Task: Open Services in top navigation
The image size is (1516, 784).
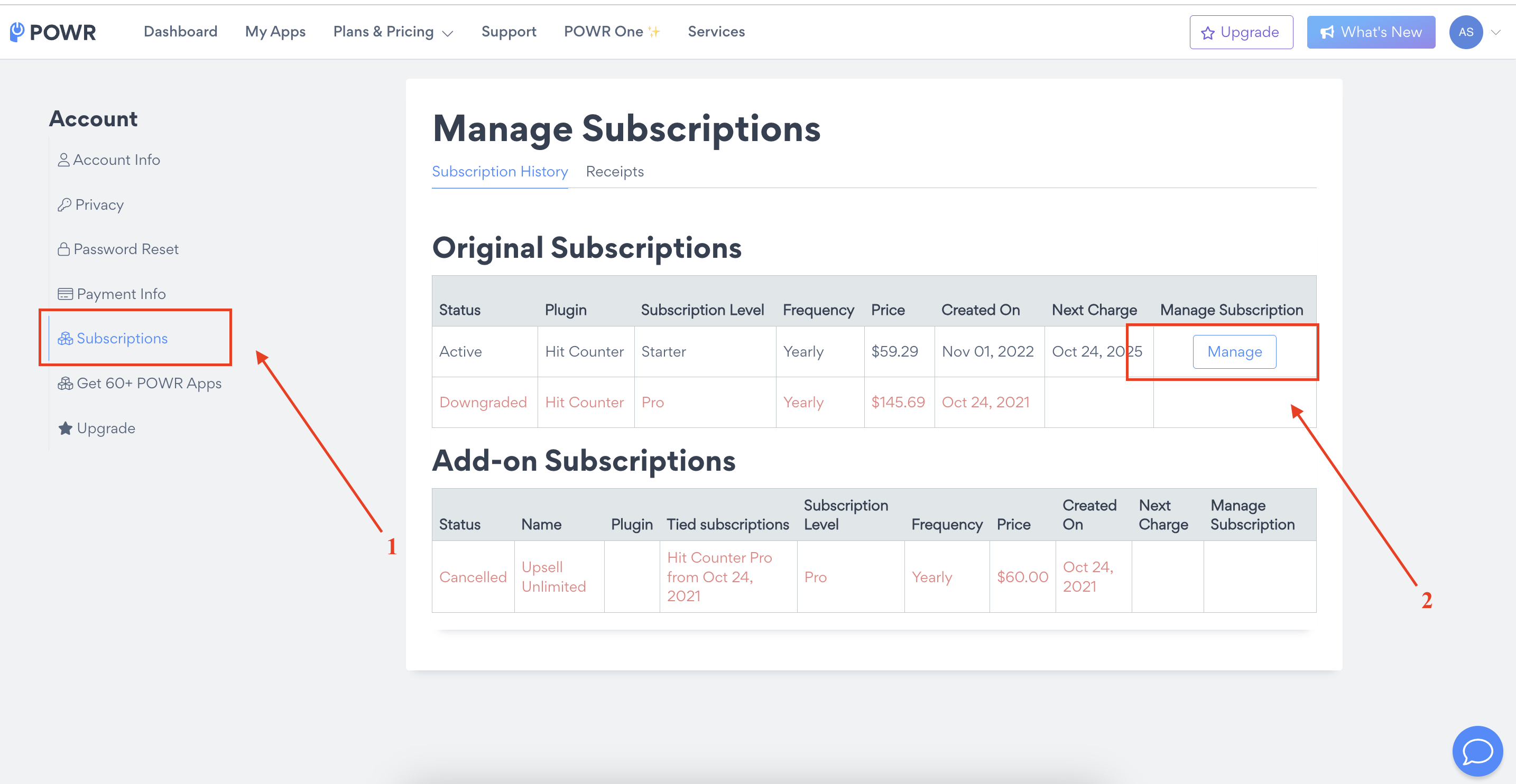Action: (716, 32)
